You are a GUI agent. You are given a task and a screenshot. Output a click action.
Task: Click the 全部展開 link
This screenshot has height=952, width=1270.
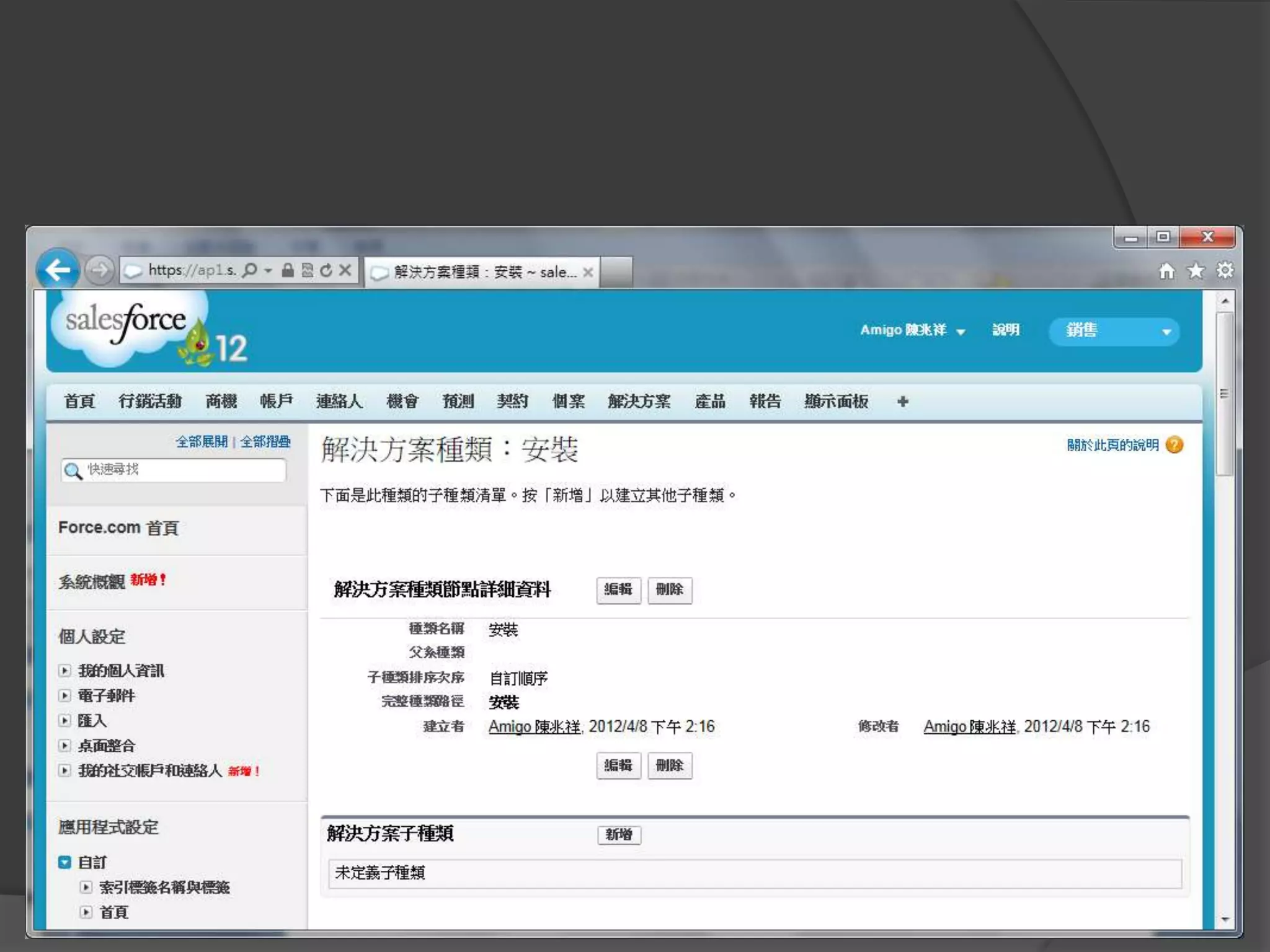[202, 442]
